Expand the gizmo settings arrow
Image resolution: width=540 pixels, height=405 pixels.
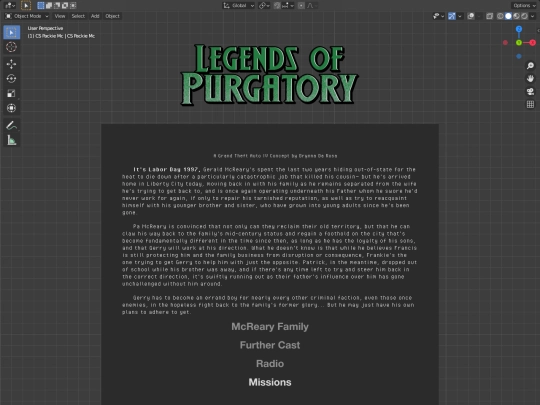coord(459,16)
